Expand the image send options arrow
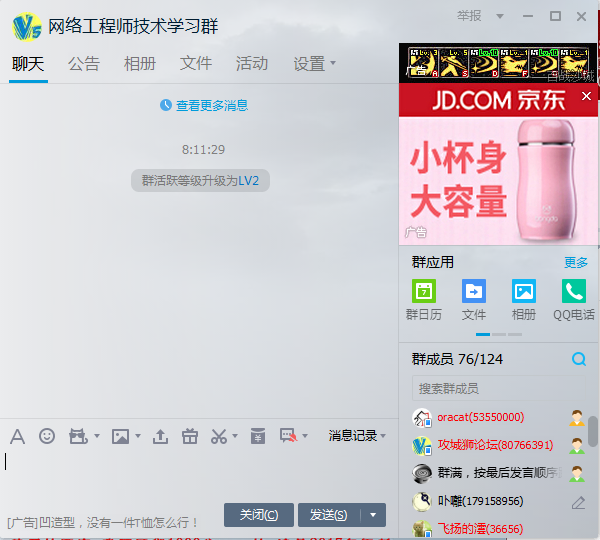This screenshot has width=600, height=540. pyautogui.click(x=138, y=436)
